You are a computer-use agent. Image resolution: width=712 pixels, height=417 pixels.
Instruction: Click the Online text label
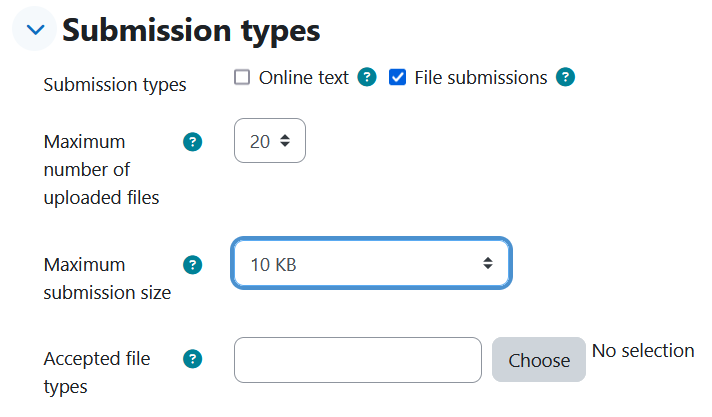click(304, 78)
